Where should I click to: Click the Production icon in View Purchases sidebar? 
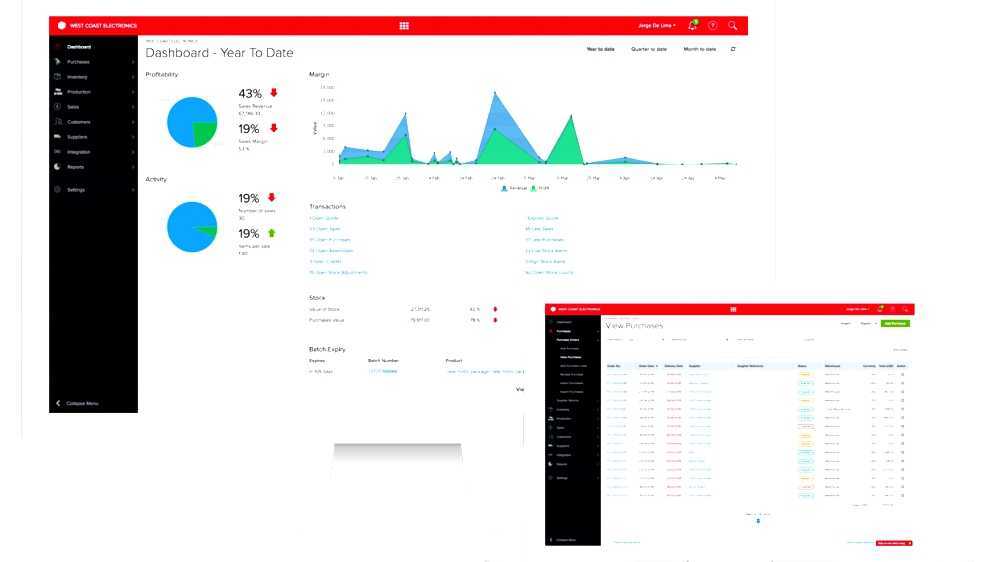pyautogui.click(x=550, y=418)
